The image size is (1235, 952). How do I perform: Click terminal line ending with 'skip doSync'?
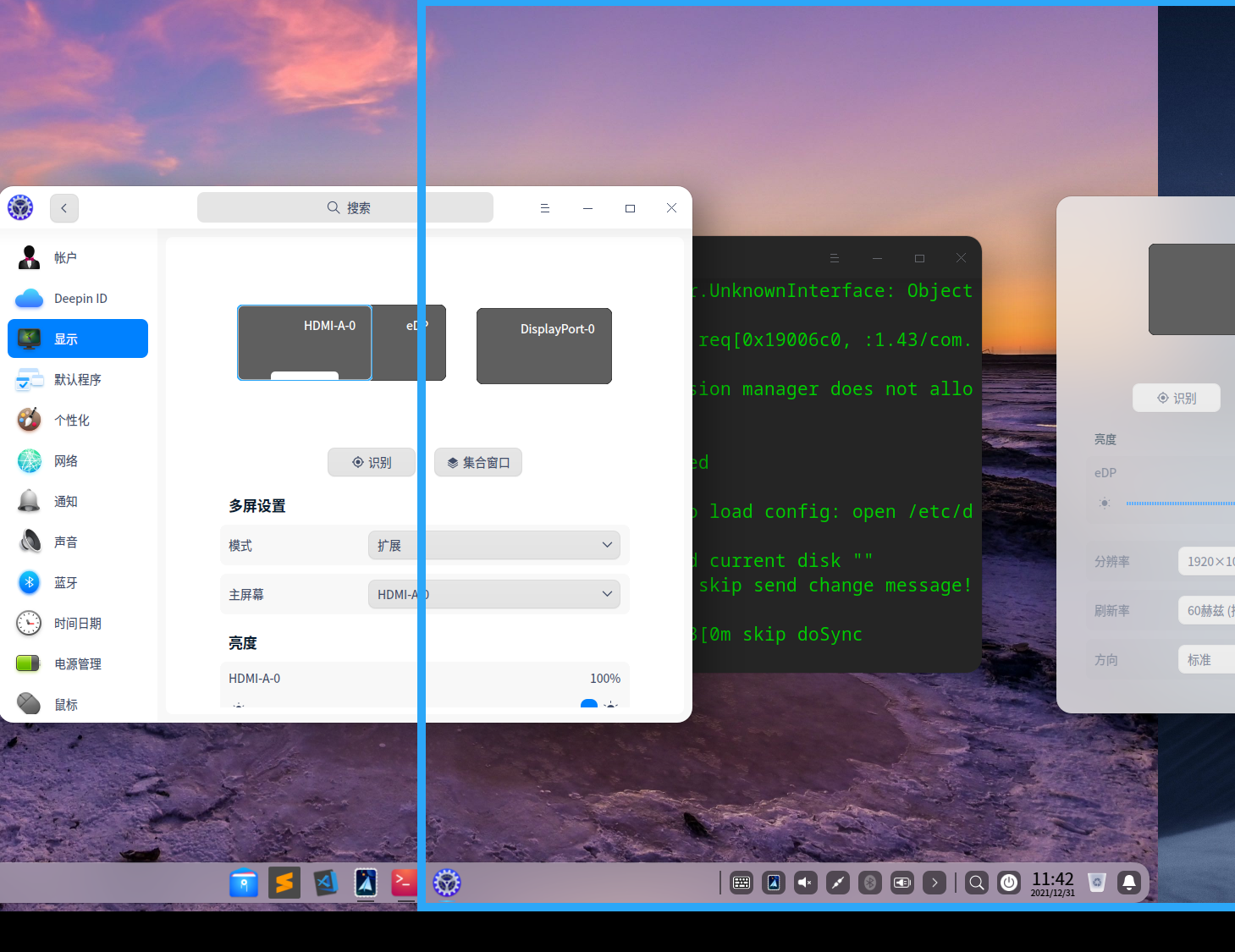pyautogui.click(x=777, y=635)
